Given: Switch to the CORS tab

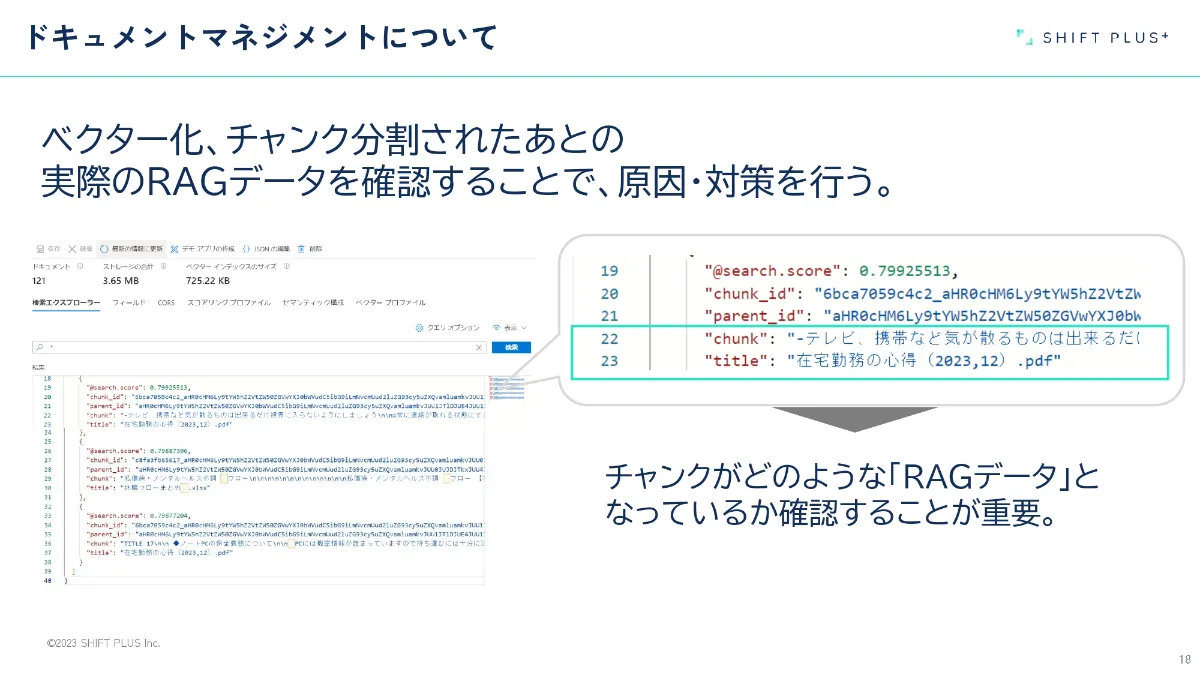Looking at the screenshot, I should point(166,302).
